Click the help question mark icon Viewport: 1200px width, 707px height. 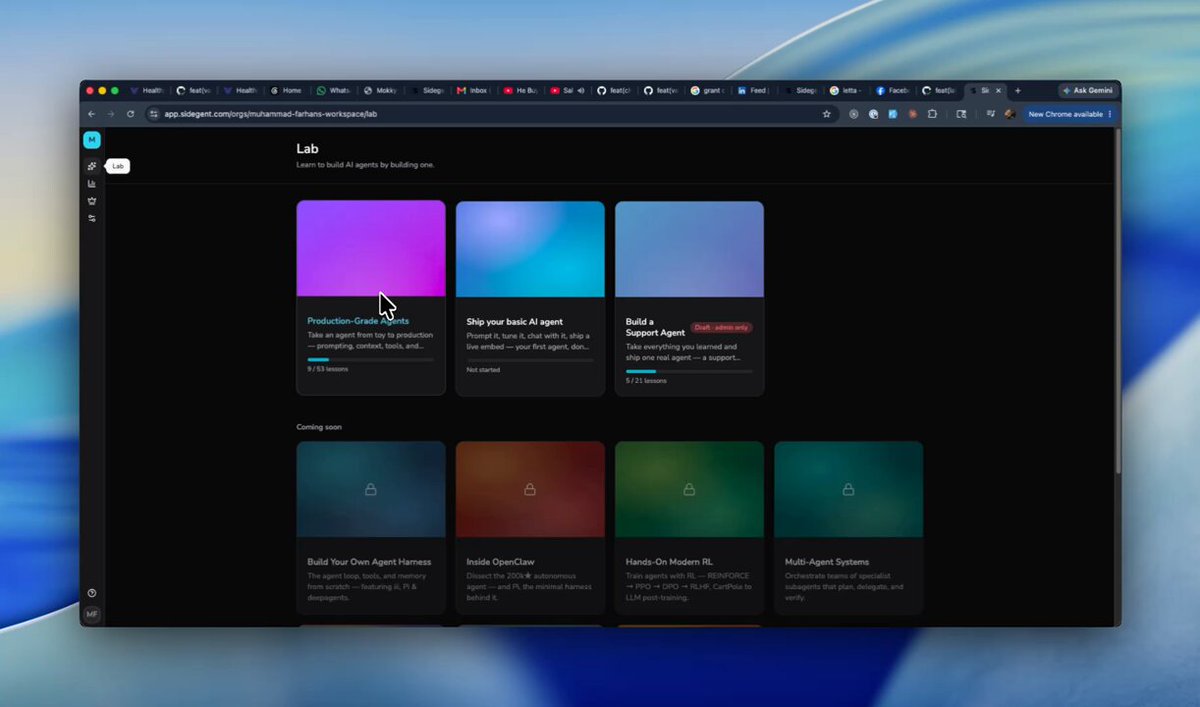[x=92, y=593]
